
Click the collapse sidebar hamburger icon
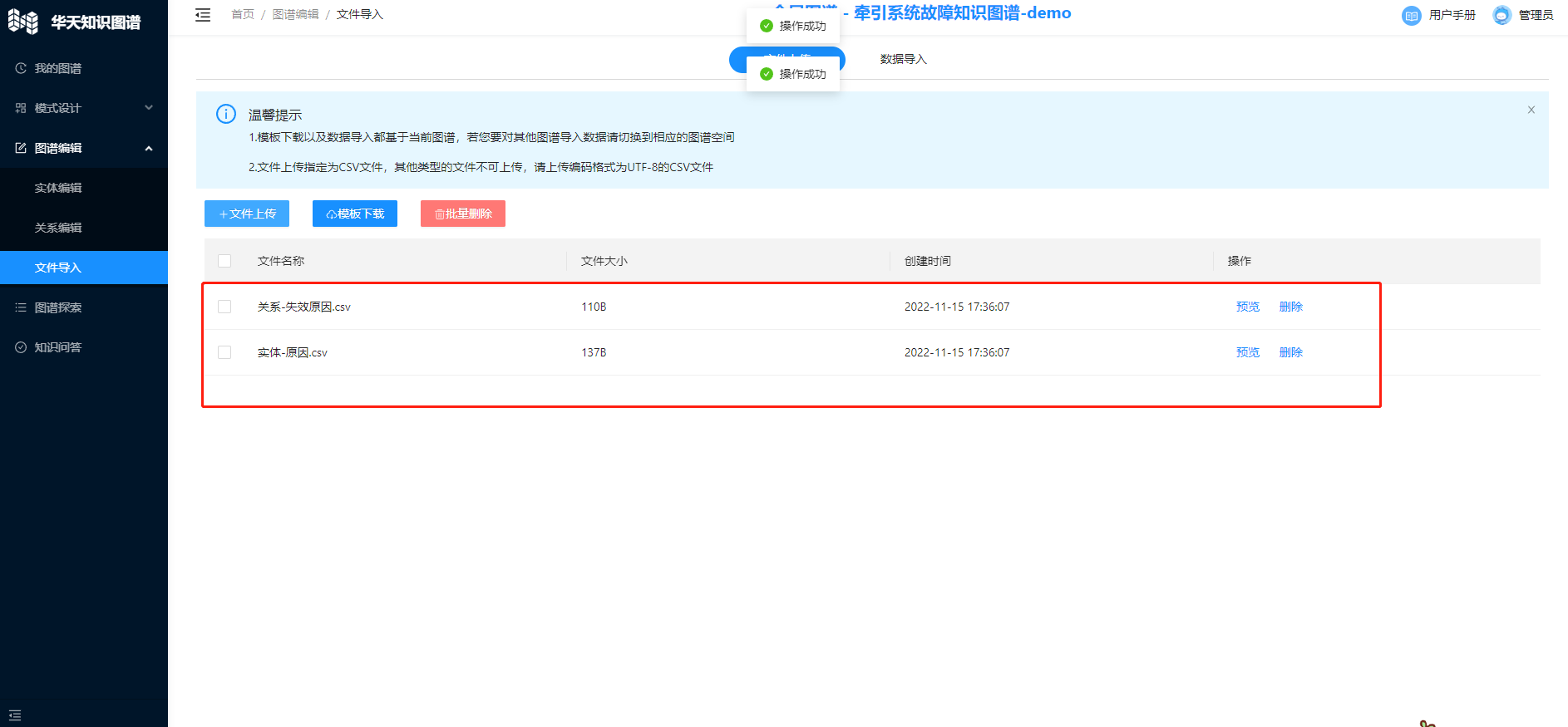[203, 15]
